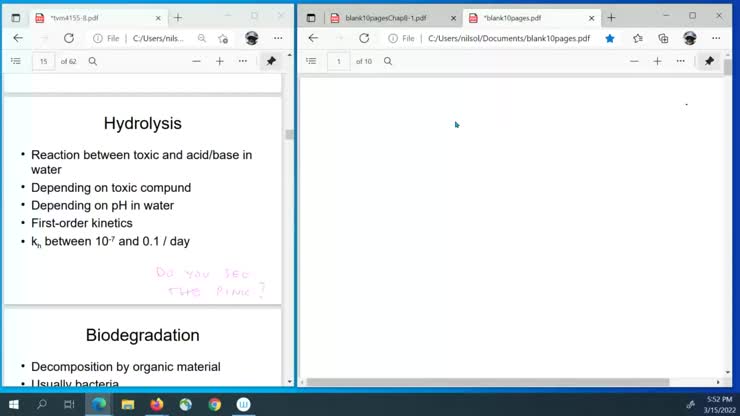Image resolution: width=740 pixels, height=416 pixels.
Task: Zoom out in the left PDF viewer
Action: click(196, 61)
